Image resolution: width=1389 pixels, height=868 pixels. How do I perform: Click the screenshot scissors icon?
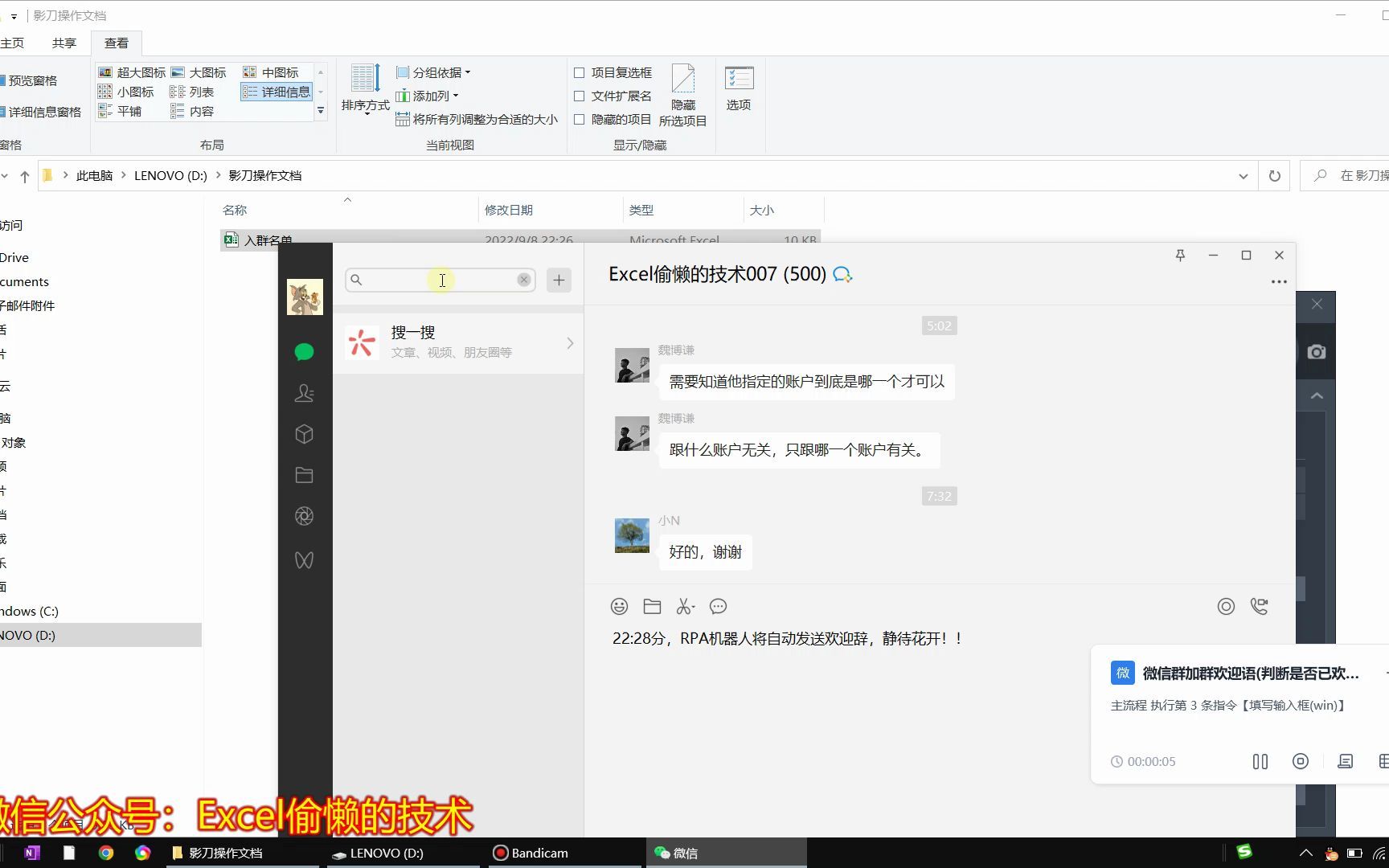[685, 607]
